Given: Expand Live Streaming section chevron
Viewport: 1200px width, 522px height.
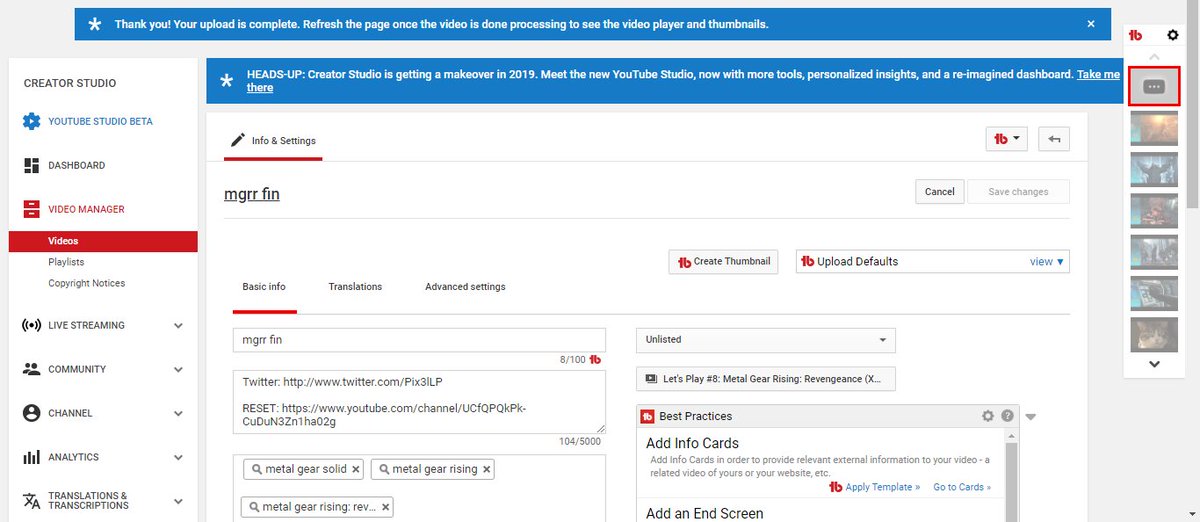Looking at the screenshot, I should pos(178,325).
